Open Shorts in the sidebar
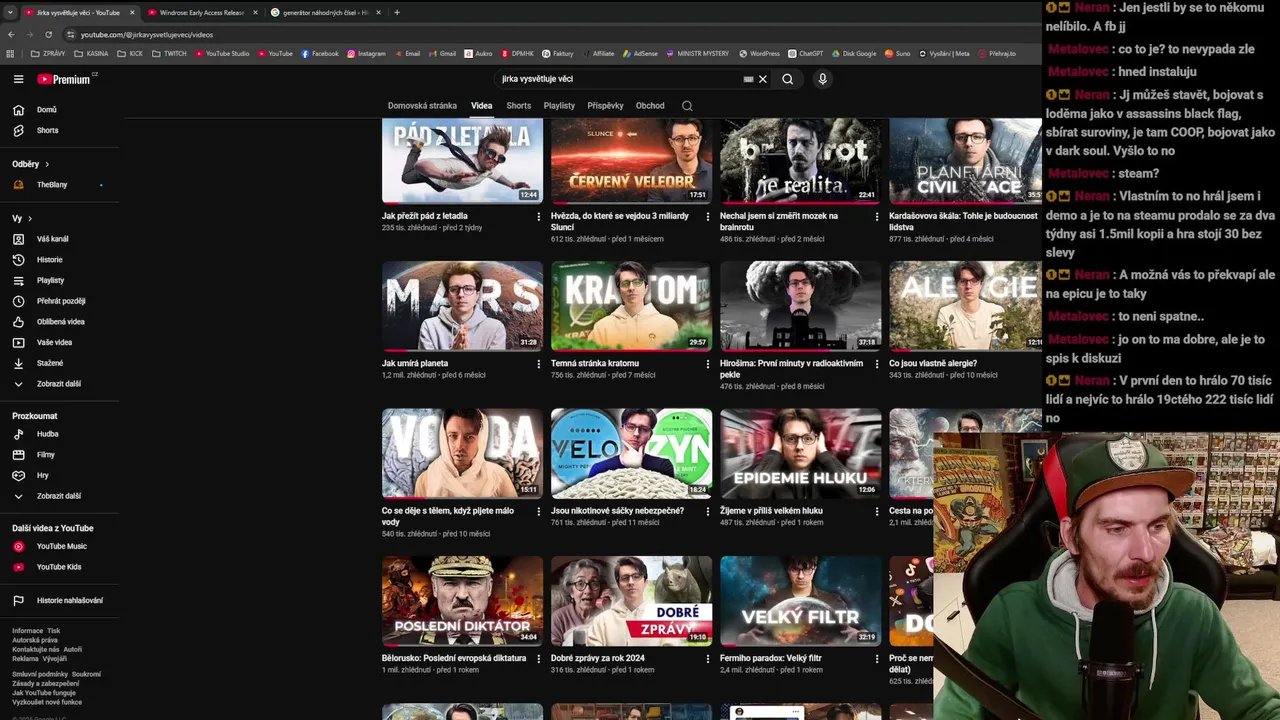 (x=47, y=130)
